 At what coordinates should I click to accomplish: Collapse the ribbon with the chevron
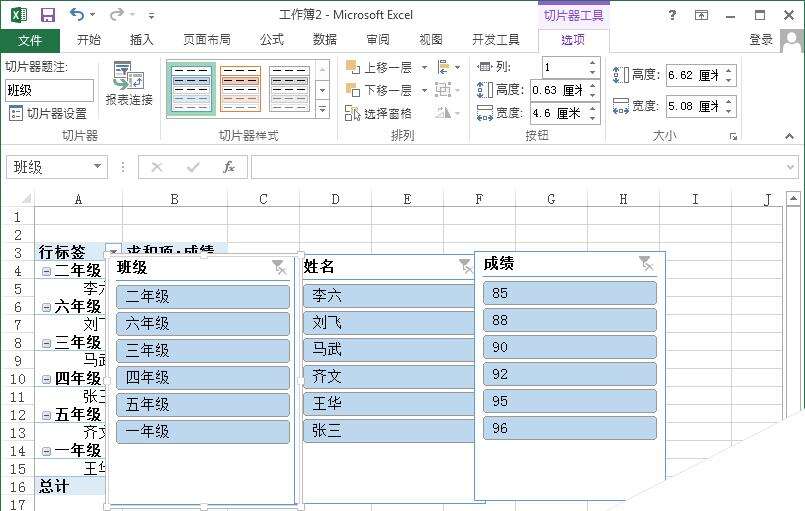click(790, 136)
